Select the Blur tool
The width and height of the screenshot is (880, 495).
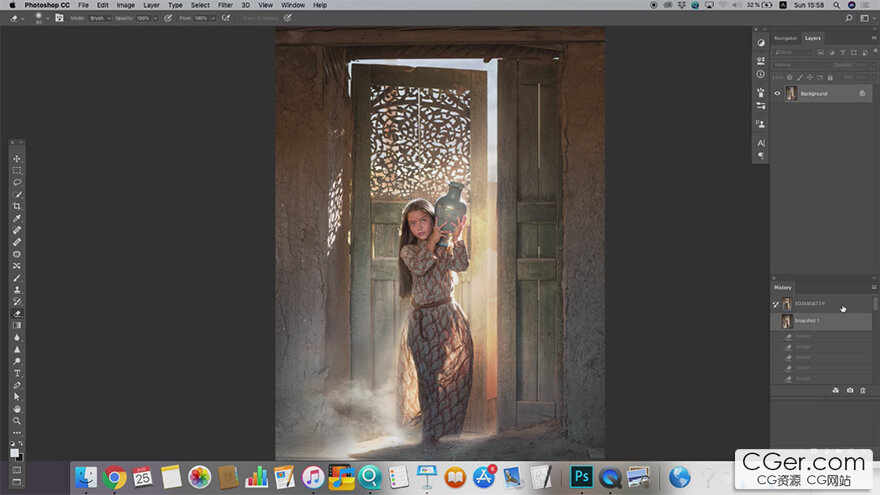point(17,337)
